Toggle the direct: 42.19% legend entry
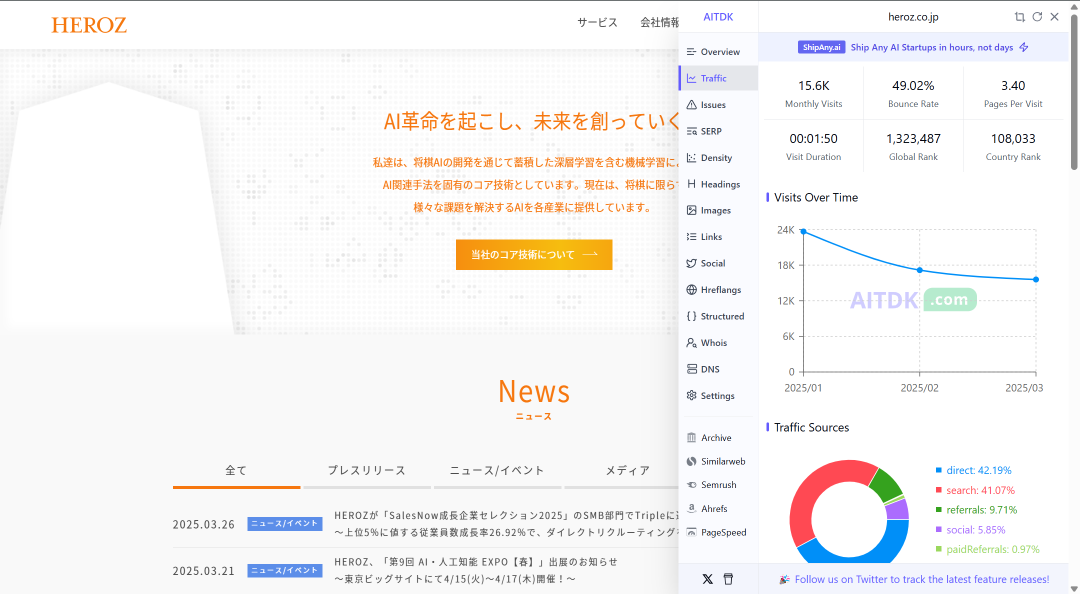The width and height of the screenshot is (1080, 594). 973,470
